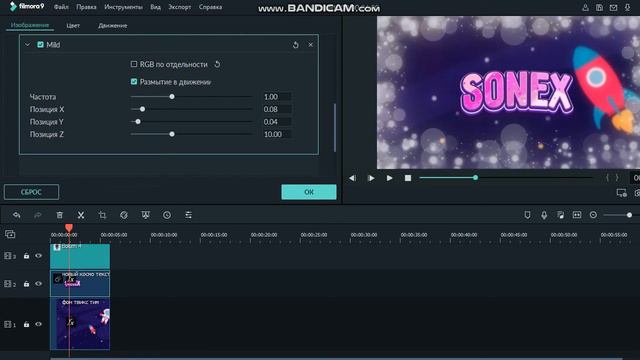640x360 pixels.
Task: Adjust the Позиция X slider handle
Action: point(142,109)
